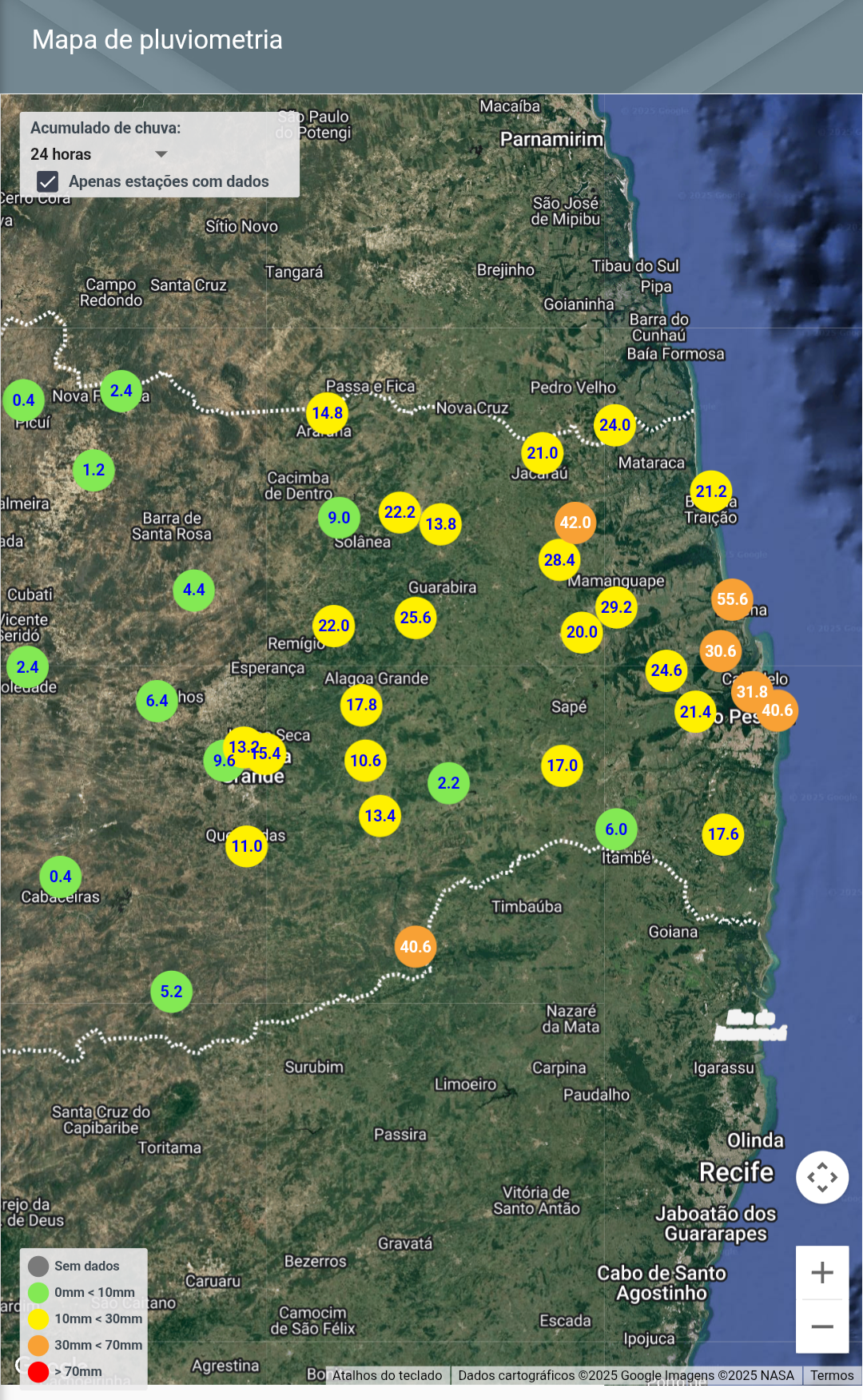Zoom in on the map

point(822,1272)
